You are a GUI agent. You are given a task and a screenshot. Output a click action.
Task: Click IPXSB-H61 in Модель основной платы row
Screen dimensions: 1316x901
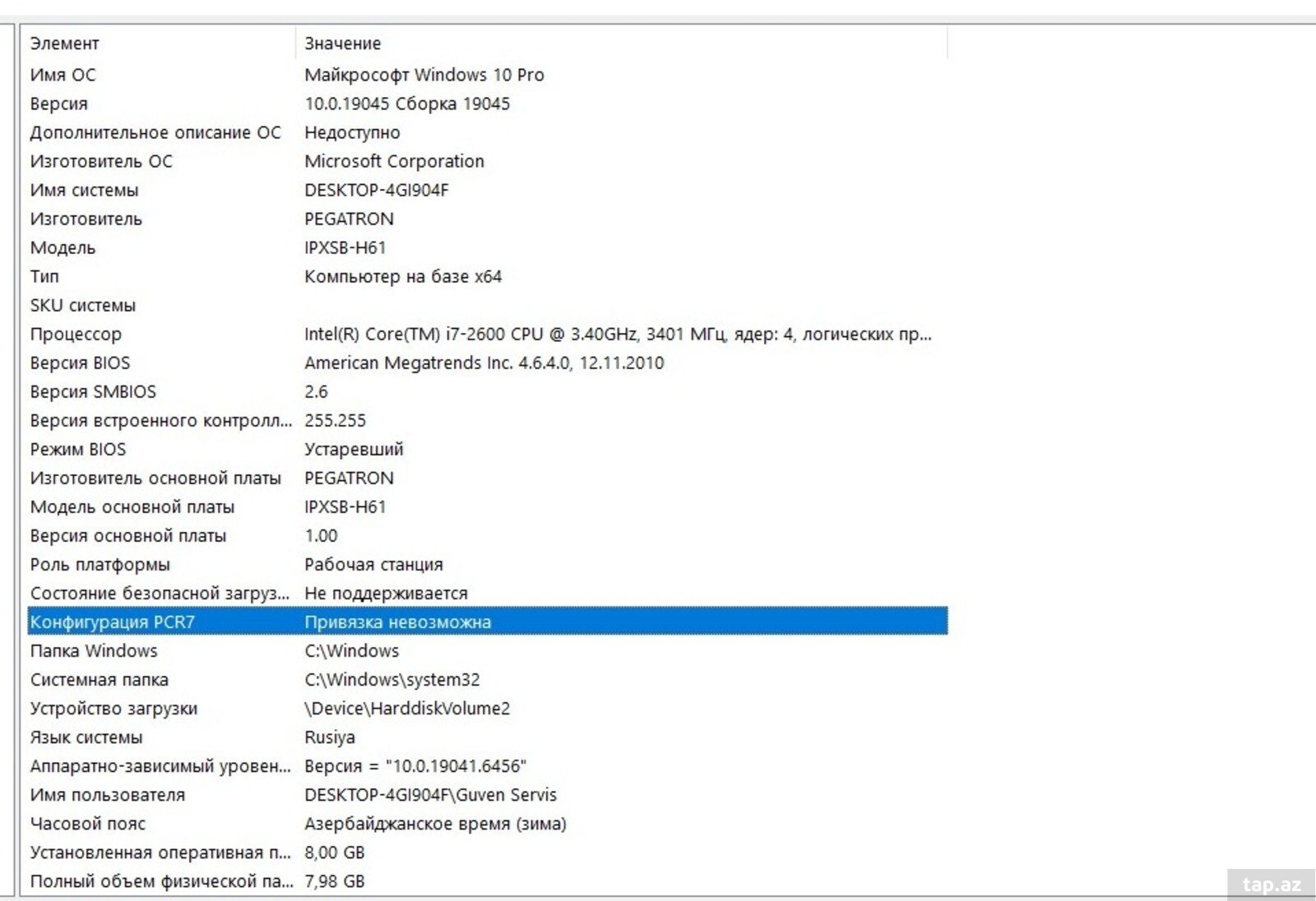345,506
